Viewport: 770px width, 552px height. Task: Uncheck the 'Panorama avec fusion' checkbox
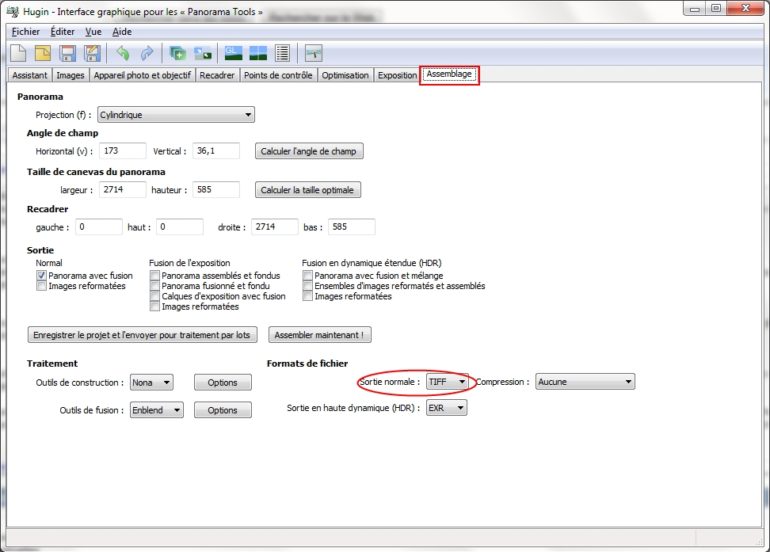[x=41, y=275]
